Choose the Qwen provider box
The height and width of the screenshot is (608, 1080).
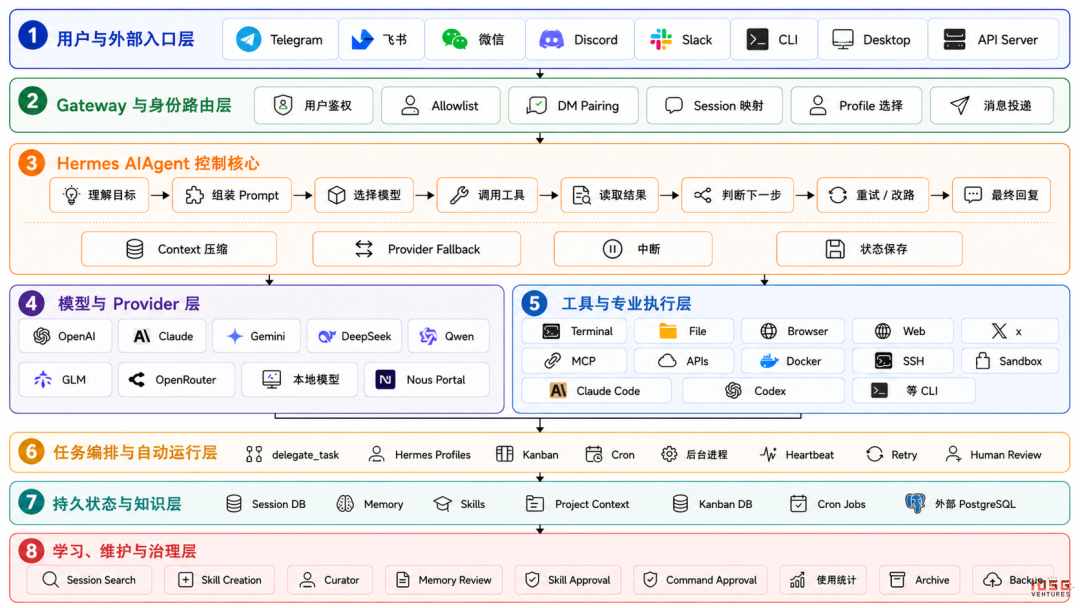(448, 336)
